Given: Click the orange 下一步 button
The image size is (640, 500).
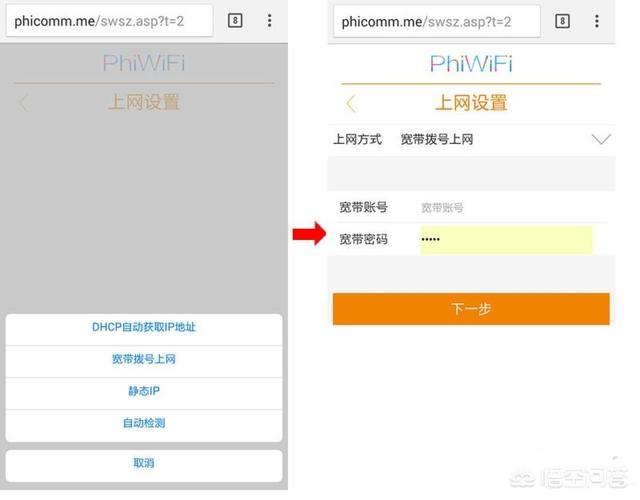Looking at the screenshot, I should click(471, 309).
